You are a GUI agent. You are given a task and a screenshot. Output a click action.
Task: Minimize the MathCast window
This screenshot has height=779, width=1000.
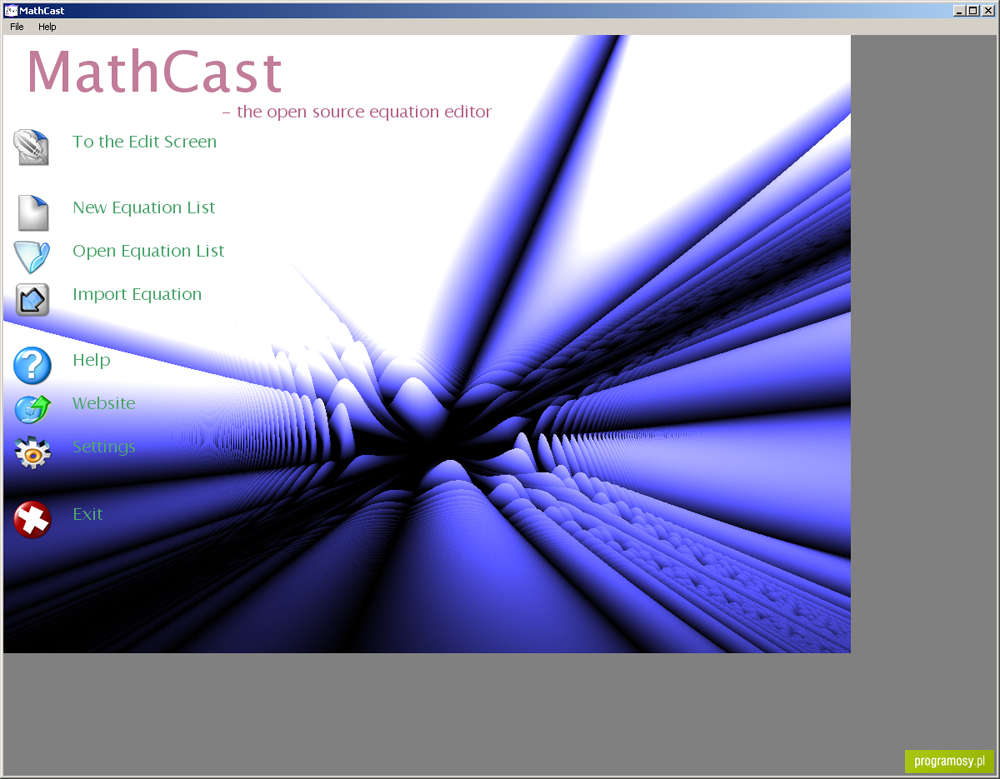tap(959, 10)
